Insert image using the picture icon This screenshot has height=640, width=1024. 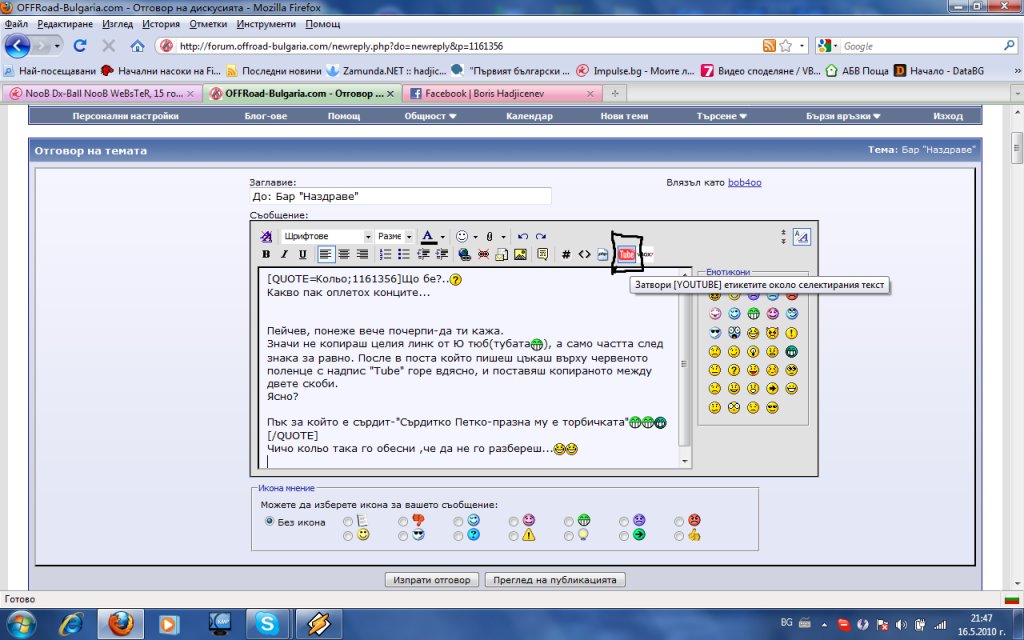520,254
